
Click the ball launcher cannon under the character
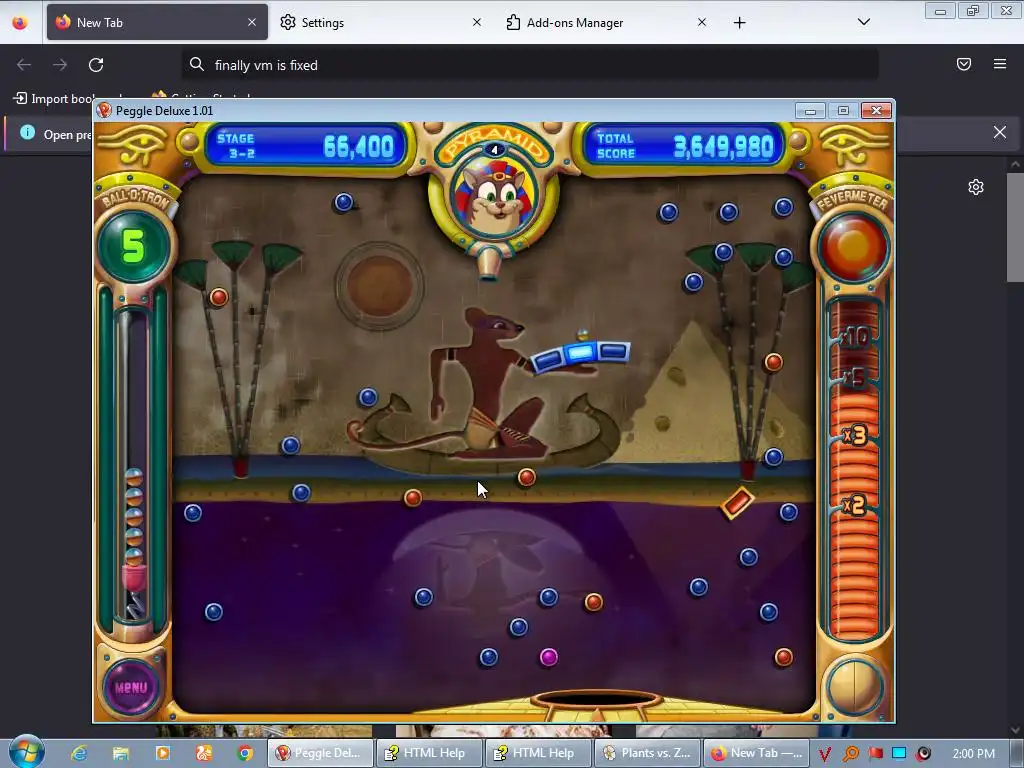489,264
